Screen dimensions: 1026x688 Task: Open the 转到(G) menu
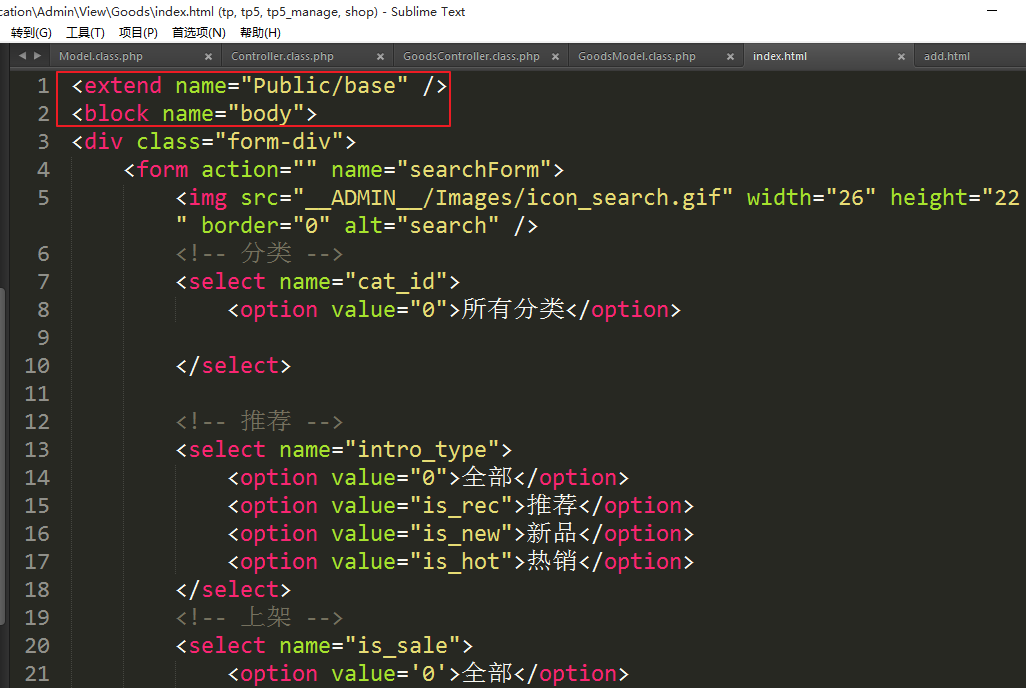point(31,33)
